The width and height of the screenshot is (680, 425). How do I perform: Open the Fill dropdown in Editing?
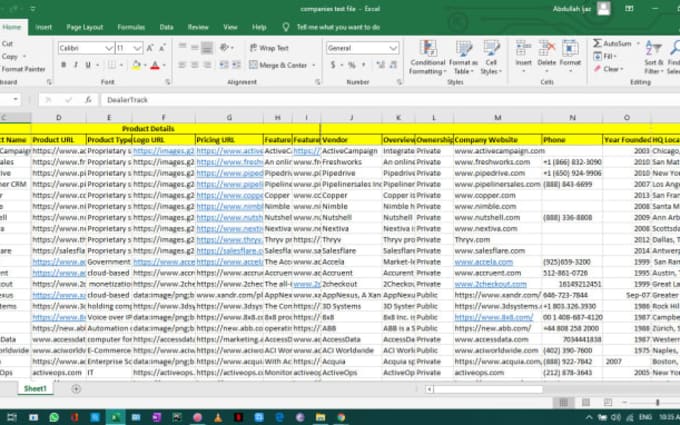604,56
